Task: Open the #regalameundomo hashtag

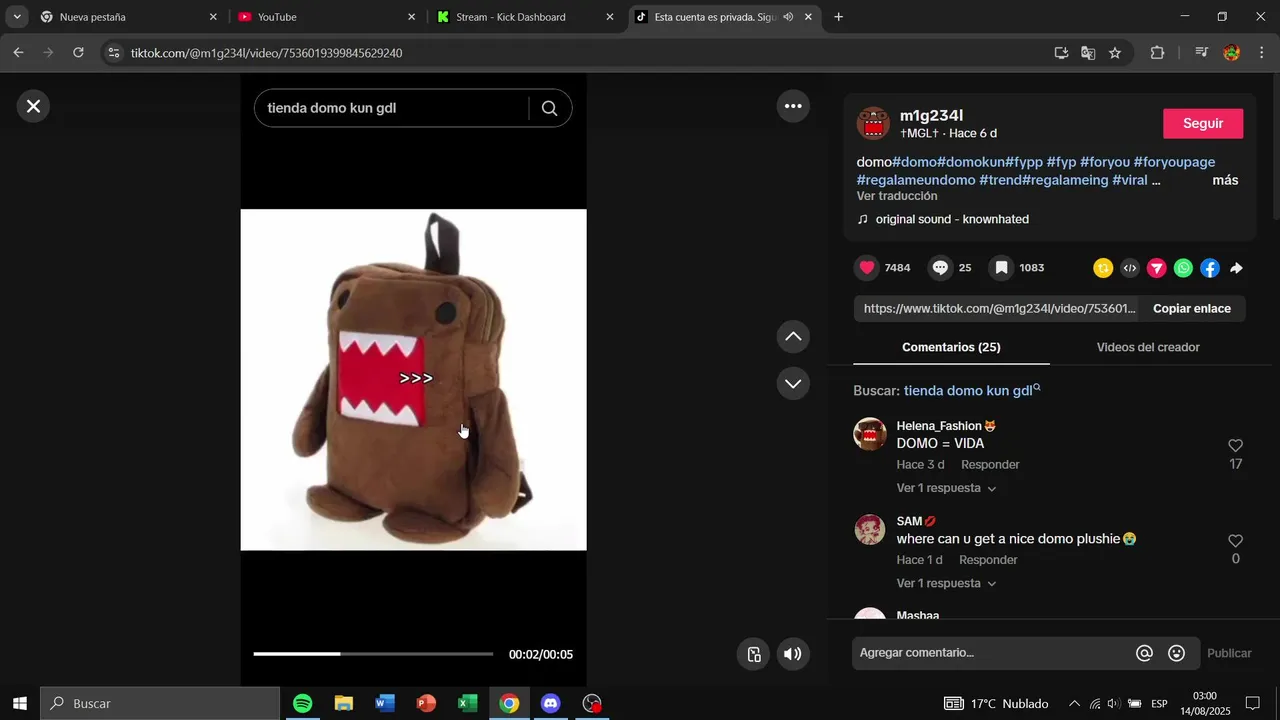Action: click(x=916, y=180)
